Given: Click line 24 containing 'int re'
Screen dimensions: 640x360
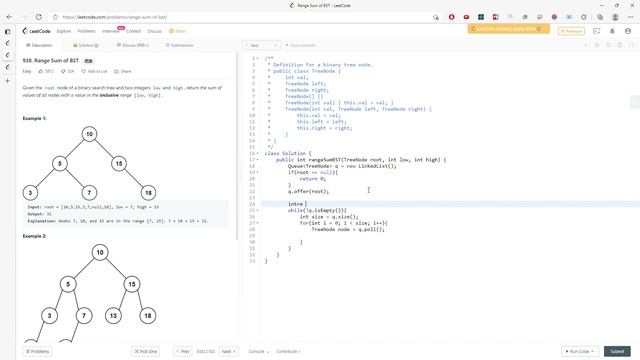Looking at the screenshot, I should [x=451, y=204].
